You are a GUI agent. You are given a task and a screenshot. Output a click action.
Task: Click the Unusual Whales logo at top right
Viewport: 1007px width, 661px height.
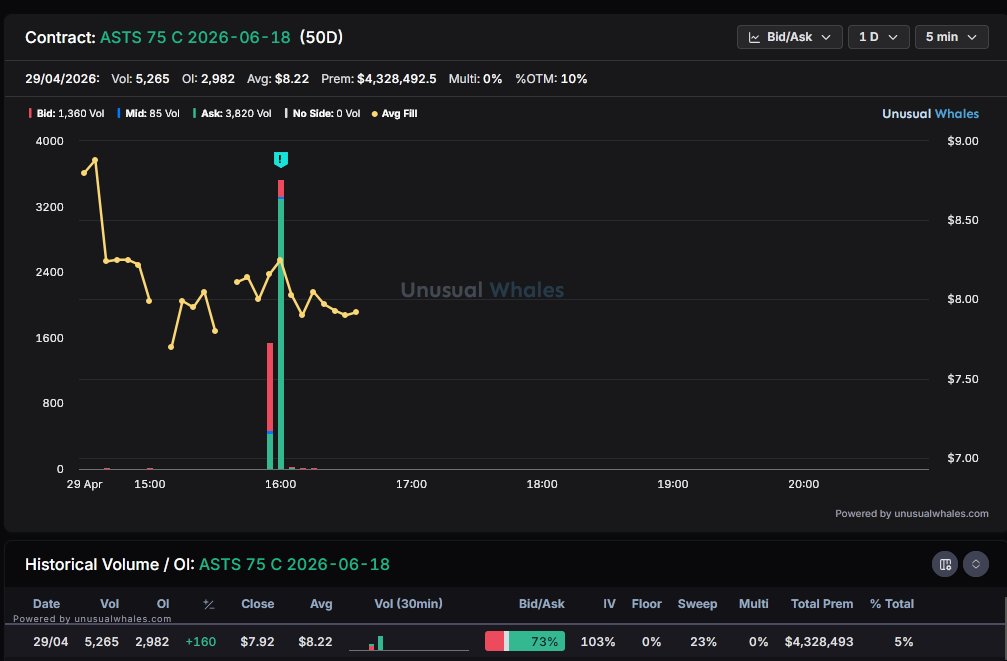pyautogui.click(x=930, y=114)
